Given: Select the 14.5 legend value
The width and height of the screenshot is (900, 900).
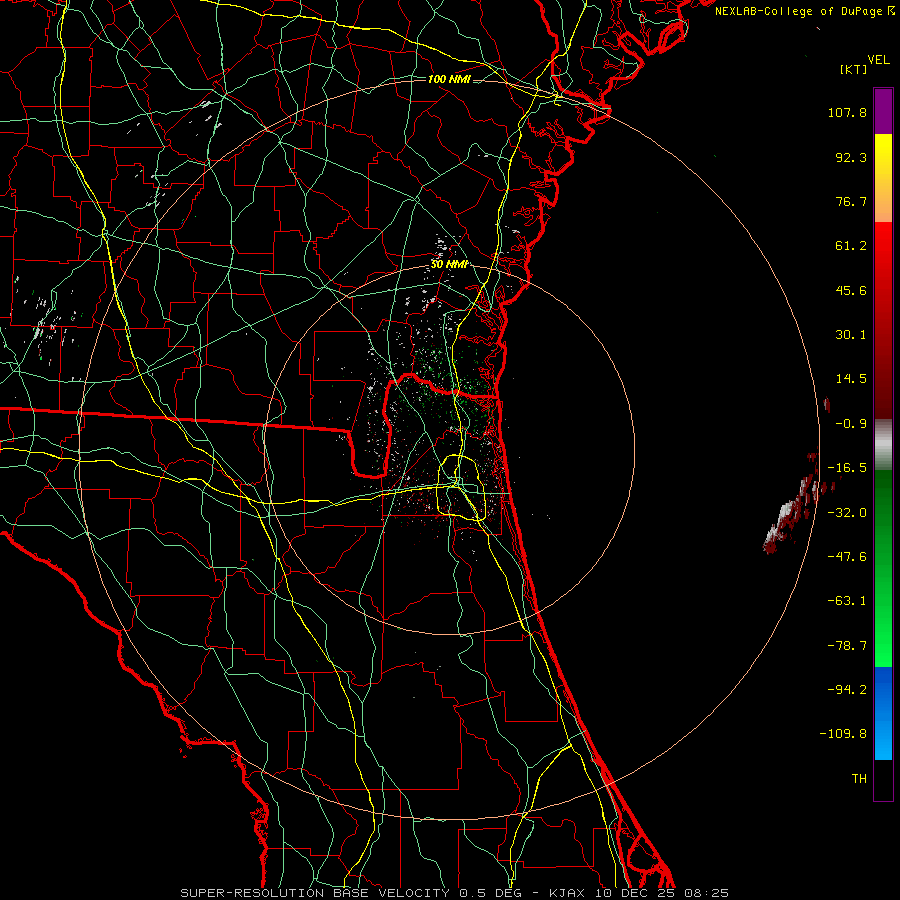Looking at the screenshot, I should click(851, 379).
